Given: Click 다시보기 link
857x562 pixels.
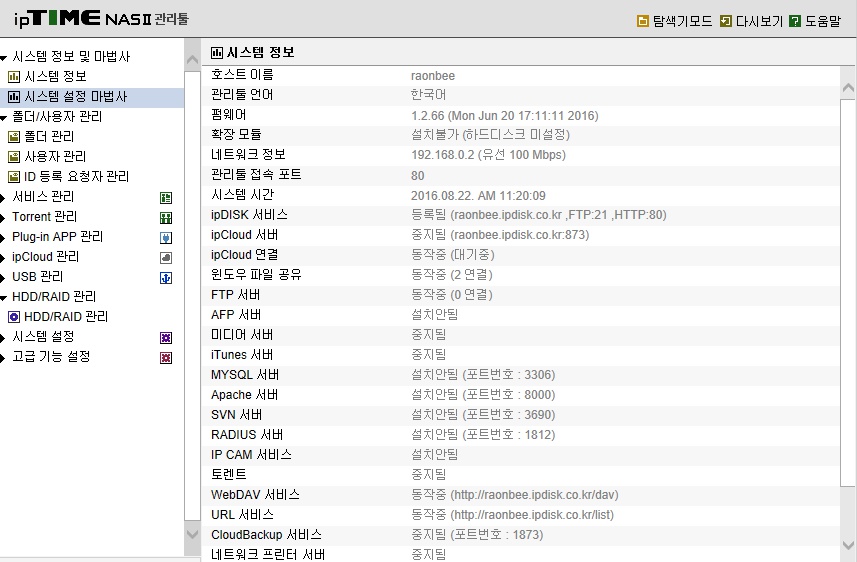Looking at the screenshot, I should pos(759,21).
